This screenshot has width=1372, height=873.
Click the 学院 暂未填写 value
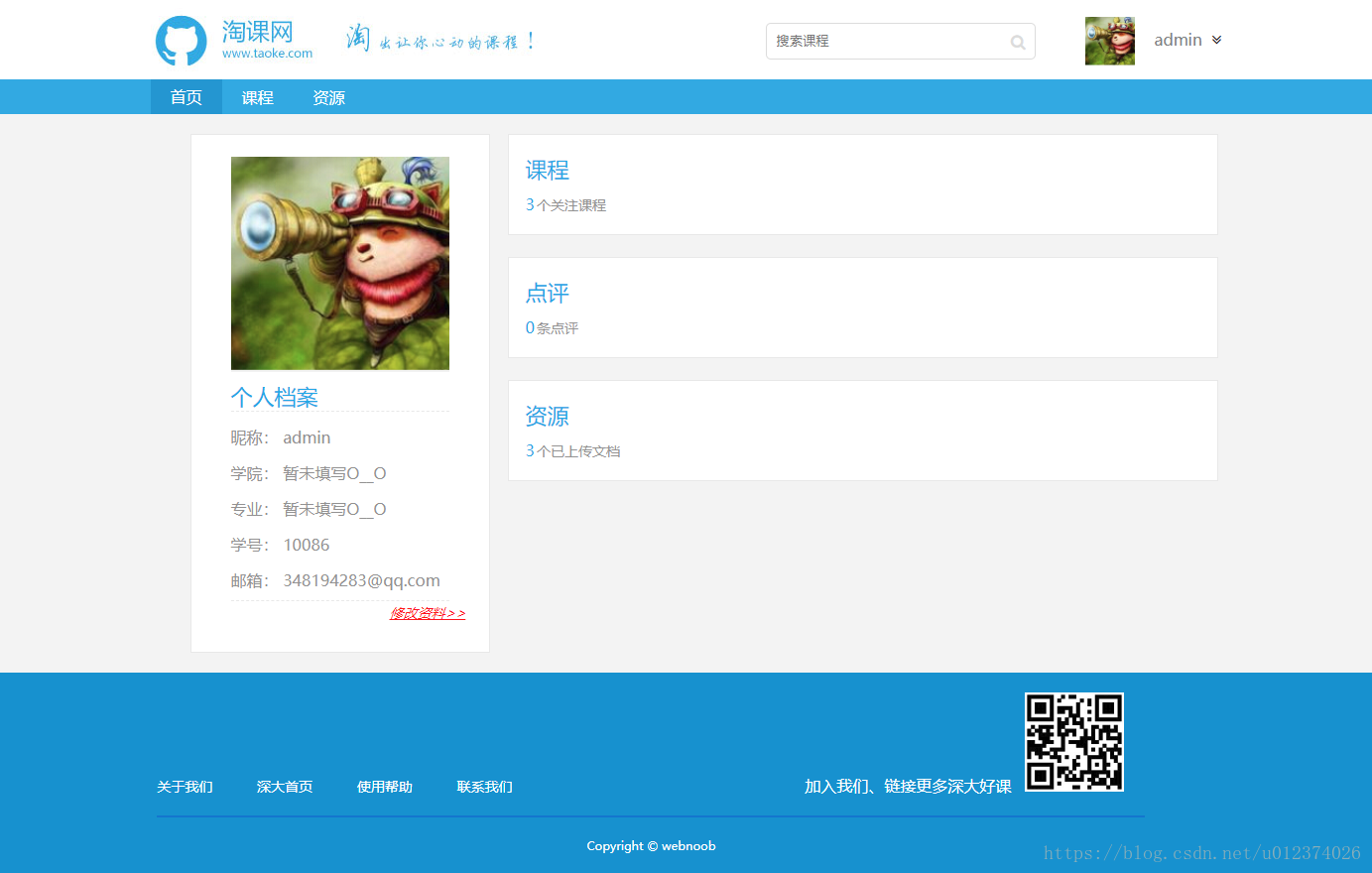pyautogui.click(x=334, y=473)
